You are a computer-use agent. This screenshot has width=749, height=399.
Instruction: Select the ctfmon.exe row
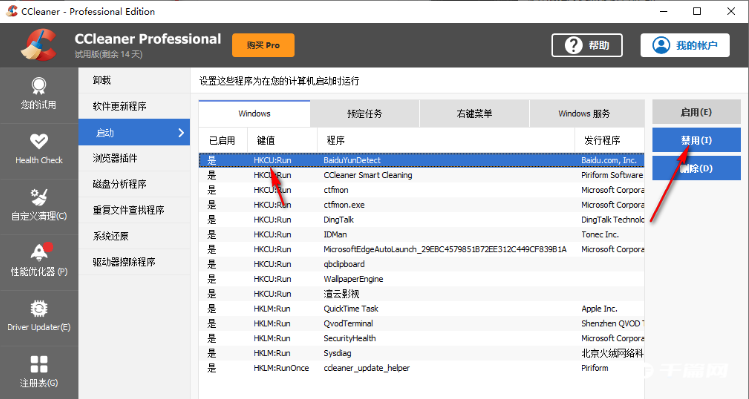point(421,205)
